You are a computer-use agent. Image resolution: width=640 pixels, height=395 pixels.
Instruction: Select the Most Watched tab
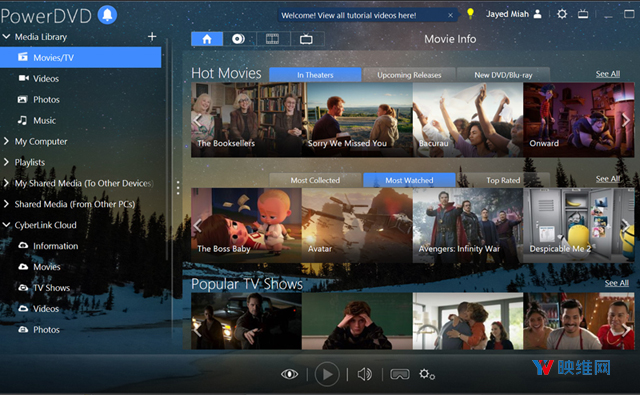click(x=409, y=180)
